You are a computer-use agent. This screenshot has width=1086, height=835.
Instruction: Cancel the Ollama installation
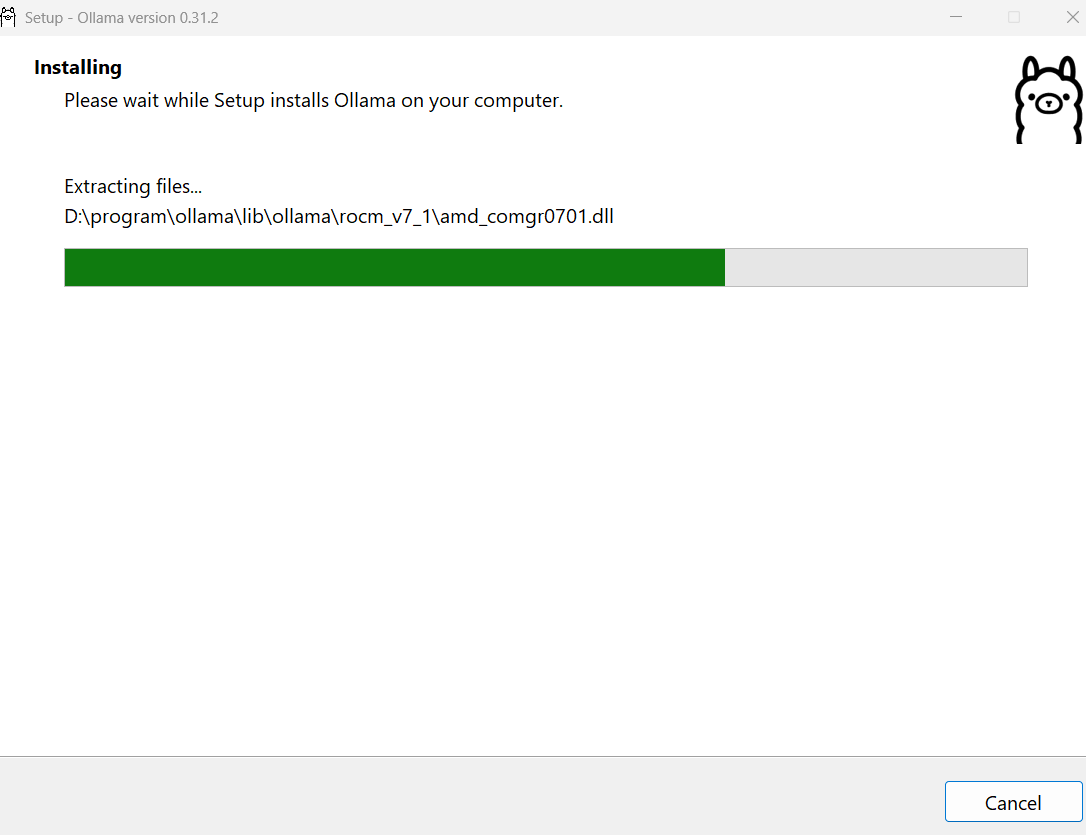pos(1013,802)
